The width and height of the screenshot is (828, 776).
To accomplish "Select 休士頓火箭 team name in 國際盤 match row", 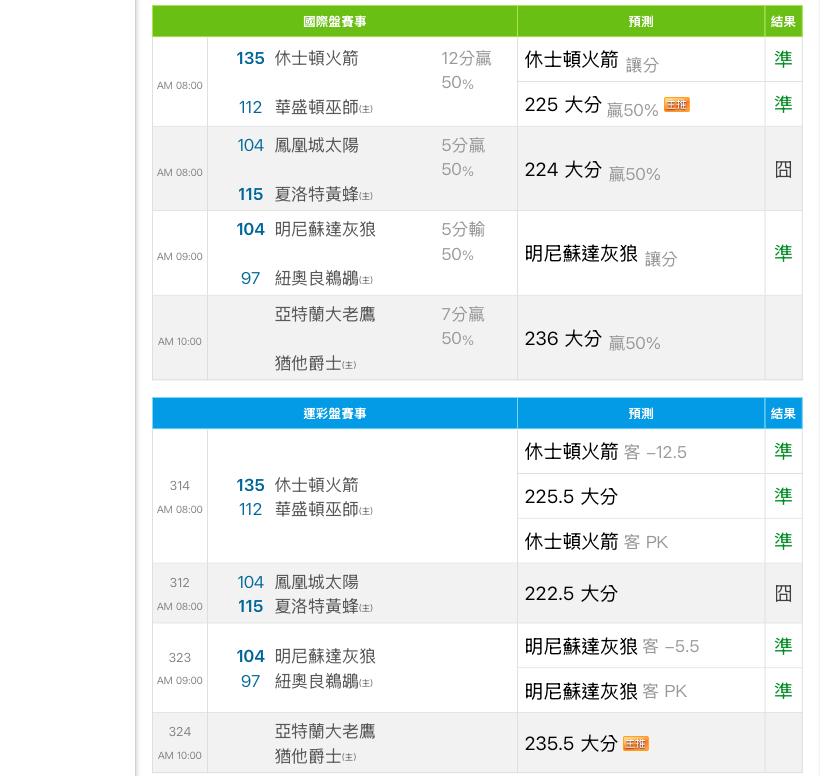I will (x=316, y=58).
